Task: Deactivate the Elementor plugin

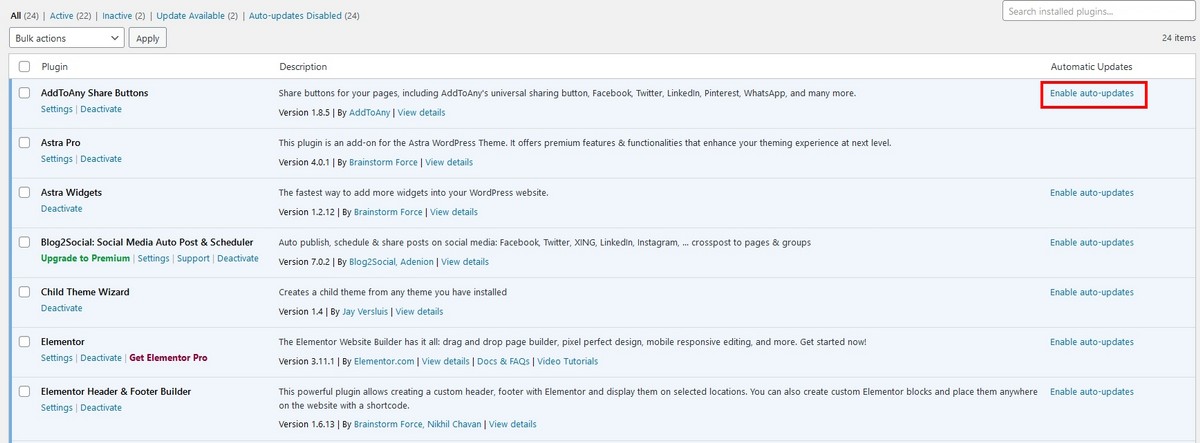Action: tap(101, 358)
